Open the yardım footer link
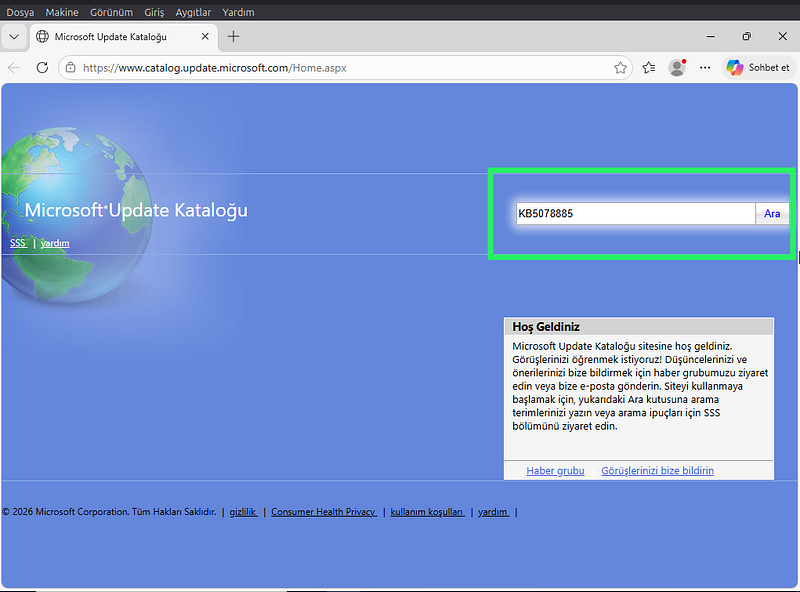 (493, 512)
